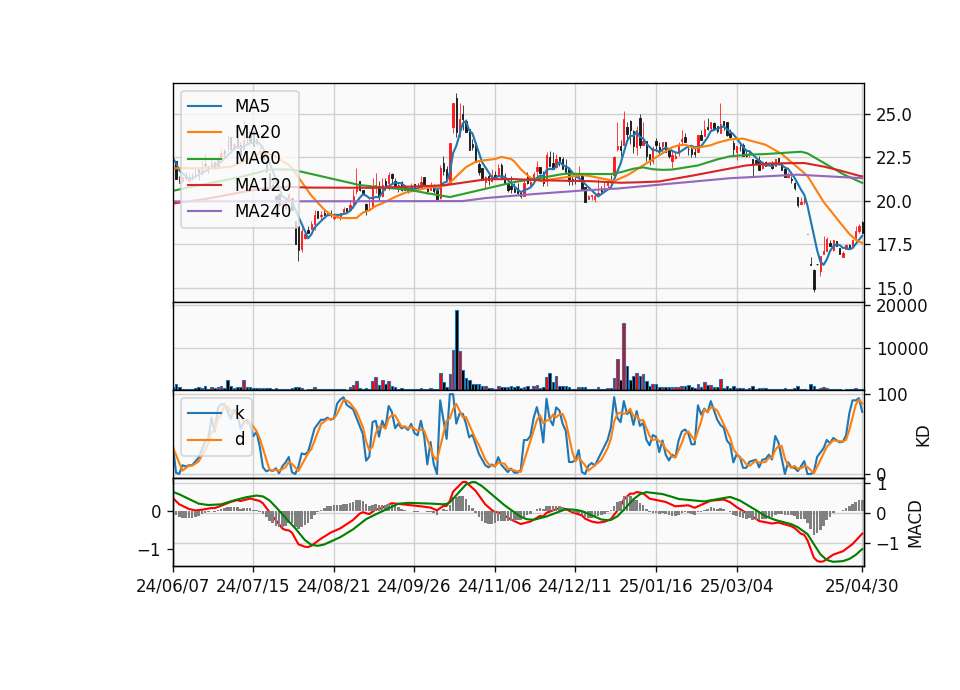Click the 25/01/16 date axis label

[x=656, y=586]
